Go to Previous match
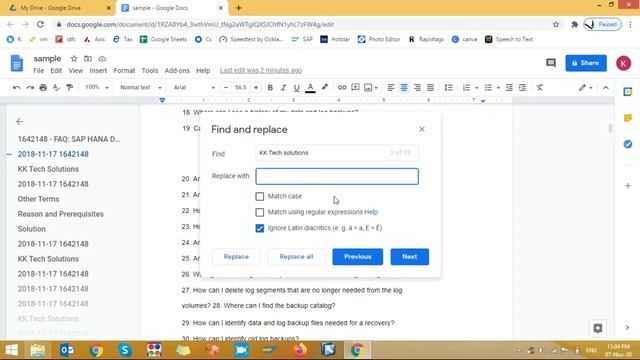The height and width of the screenshot is (360, 640). pos(358,257)
